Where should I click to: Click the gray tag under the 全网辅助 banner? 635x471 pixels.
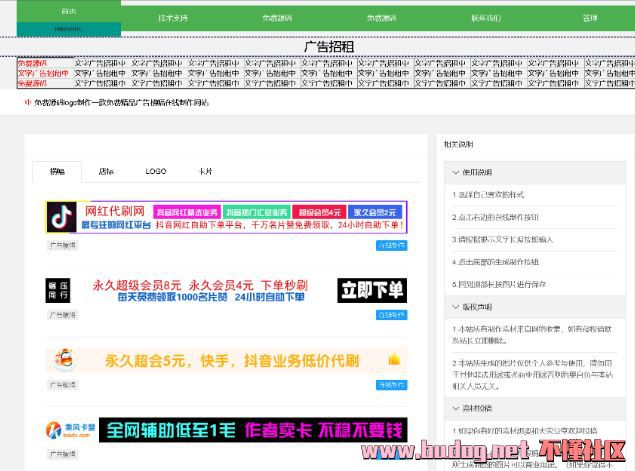62,454
